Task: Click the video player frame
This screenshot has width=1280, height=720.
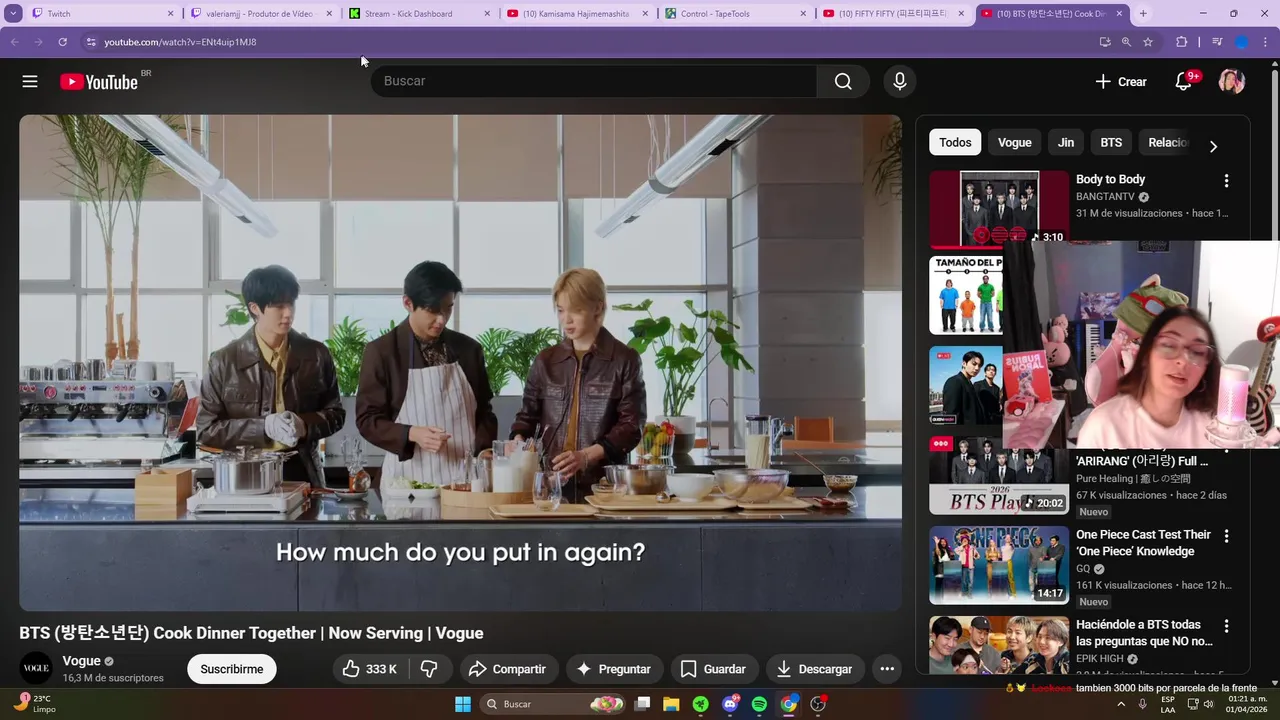Action: point(460,362)
